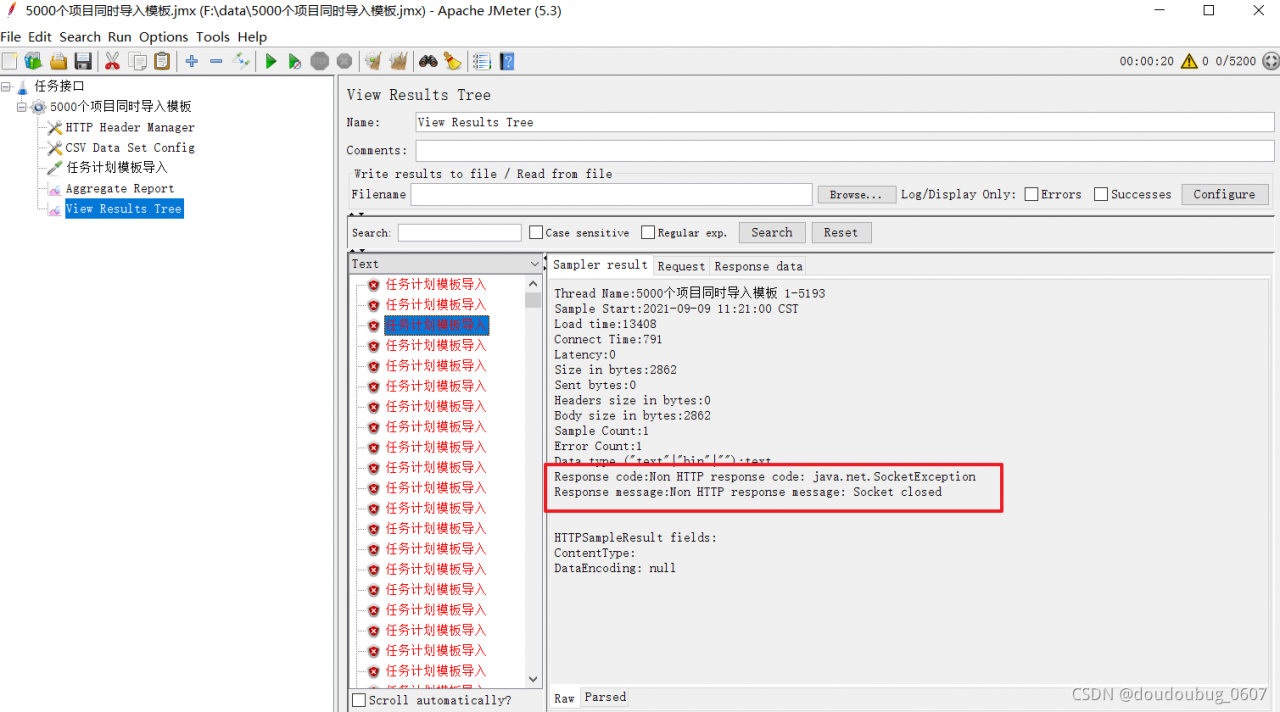Enable the Errors only checkbox
Screen dimensions: 1280x712
point(1031,195)
